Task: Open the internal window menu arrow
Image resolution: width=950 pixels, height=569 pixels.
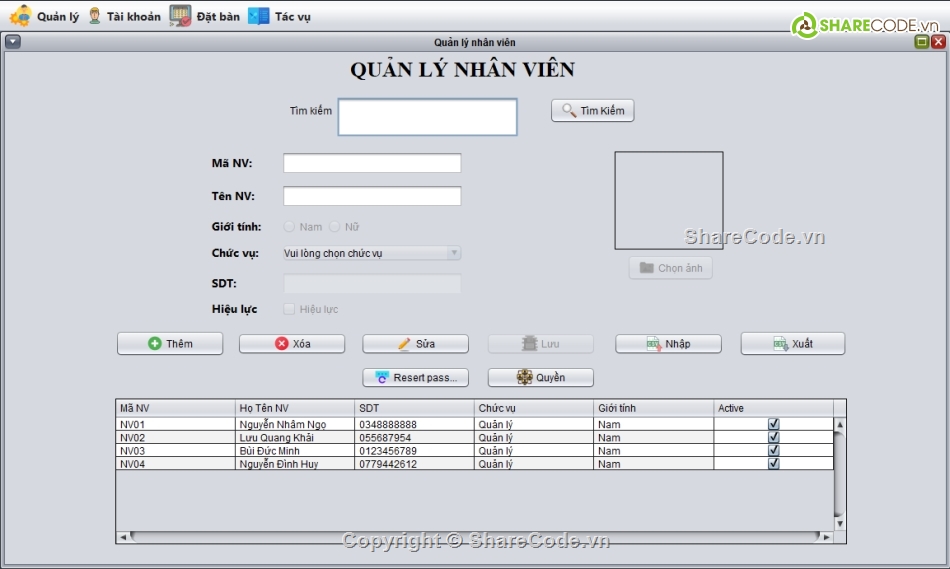Action: click(12, 42)
